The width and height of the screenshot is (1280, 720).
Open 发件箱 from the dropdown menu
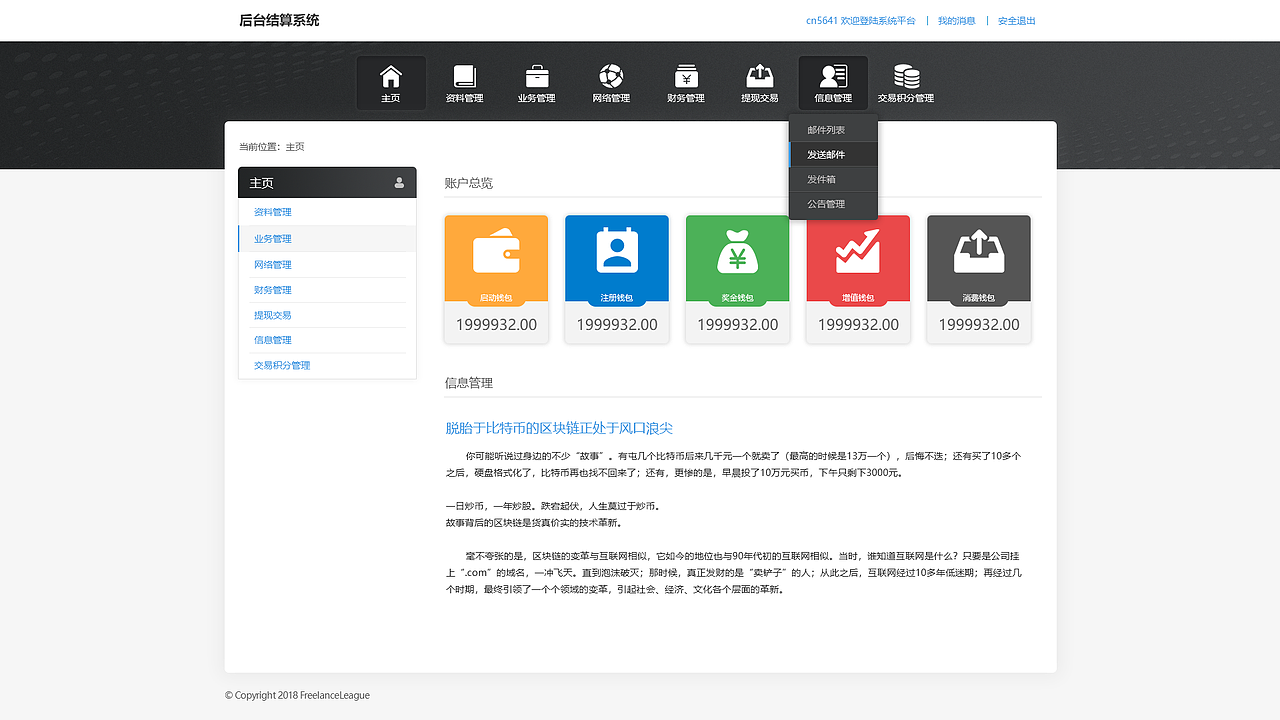pos(833,179)
